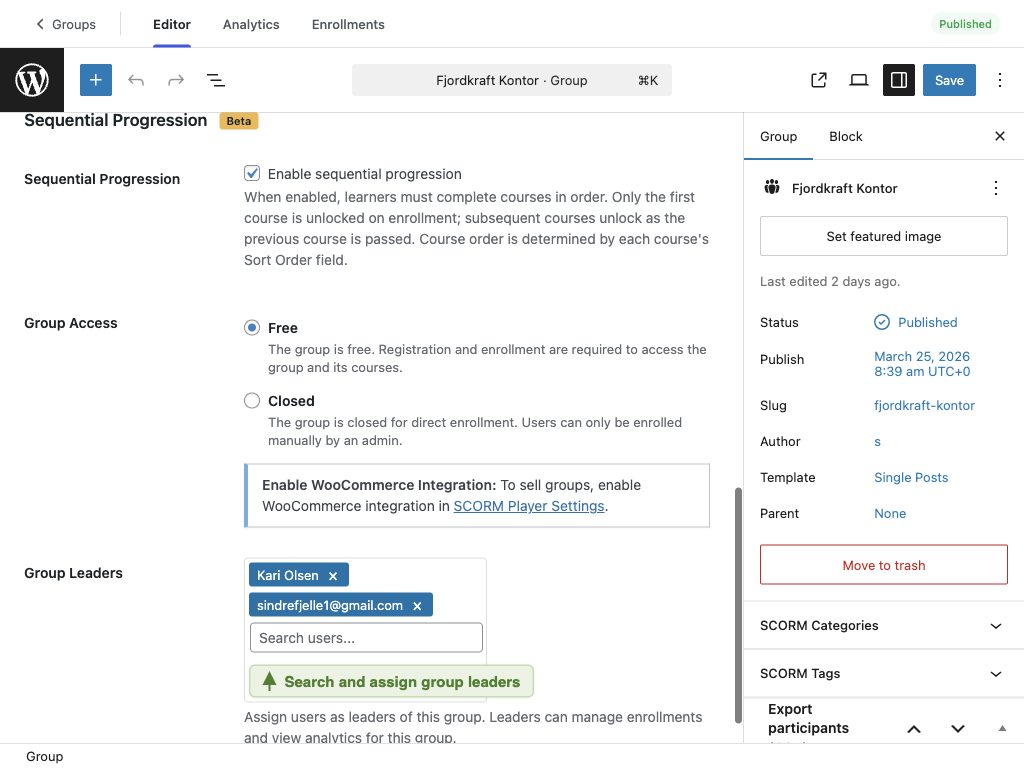Uncheck Enable sequential progression

click(252, 172)
